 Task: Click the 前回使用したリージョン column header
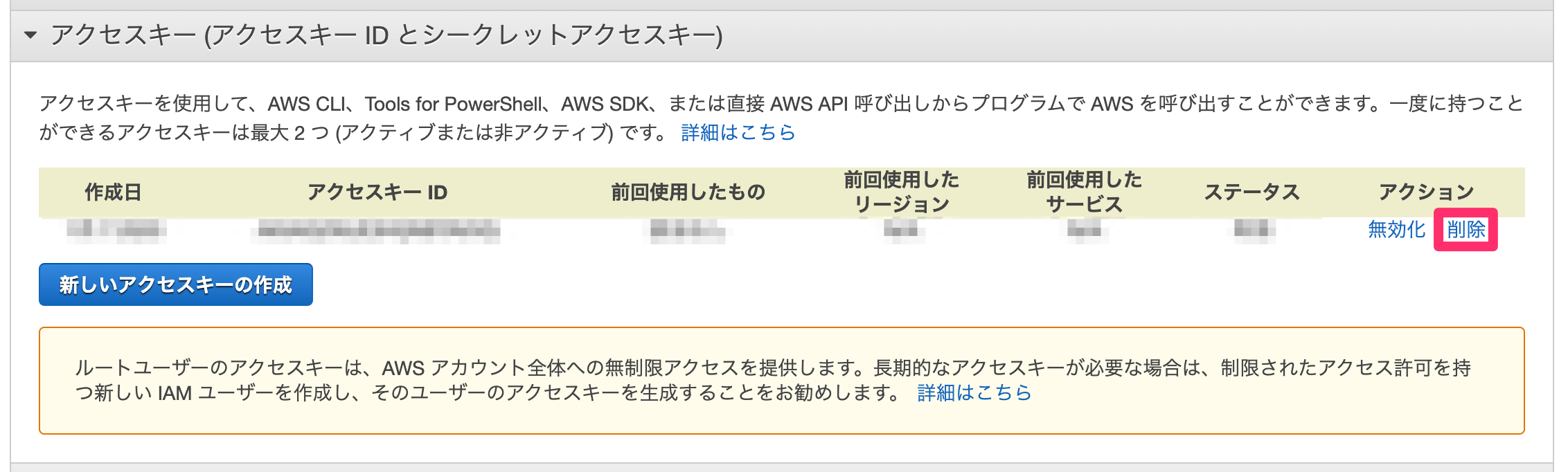901,190
